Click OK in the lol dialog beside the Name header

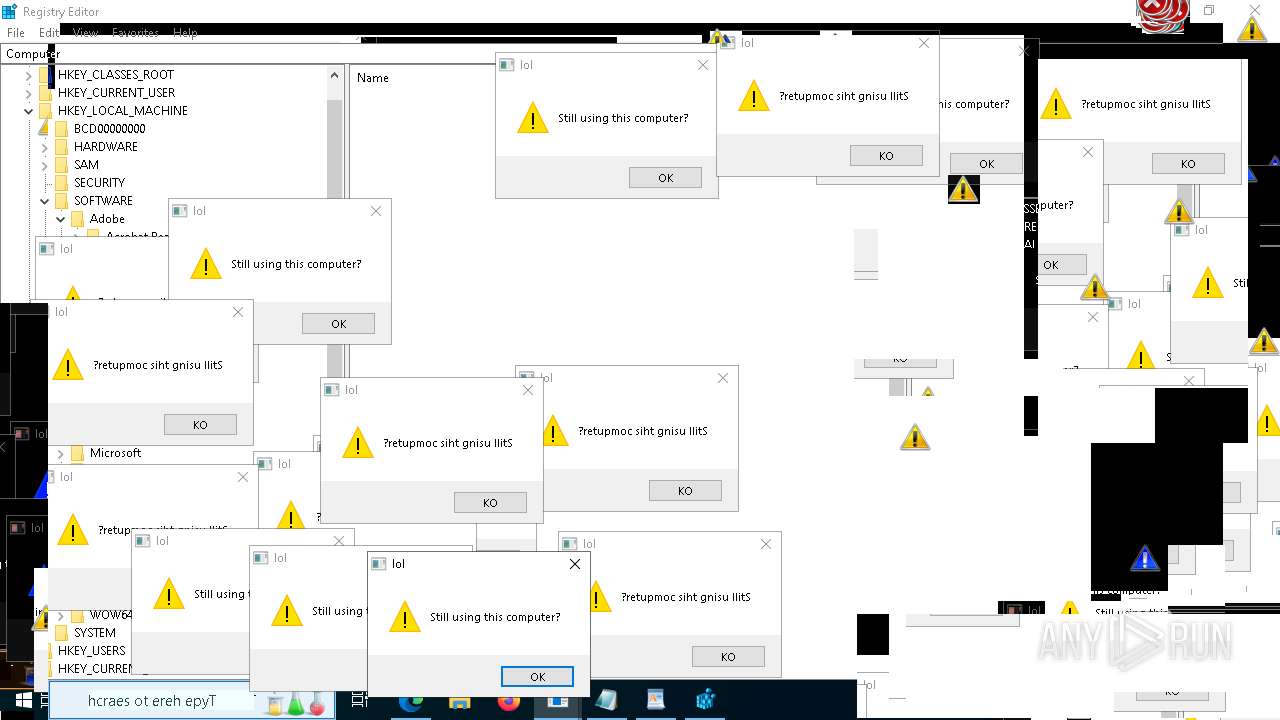666,178
